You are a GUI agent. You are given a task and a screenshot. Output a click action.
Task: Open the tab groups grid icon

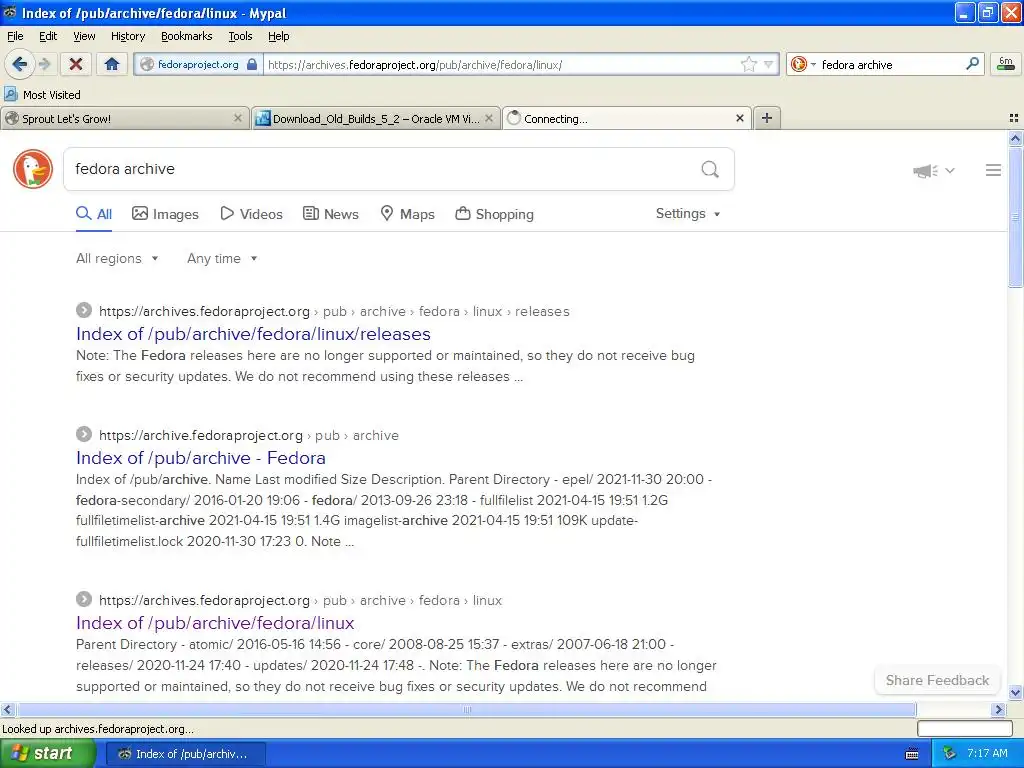tap(1014, 118)
